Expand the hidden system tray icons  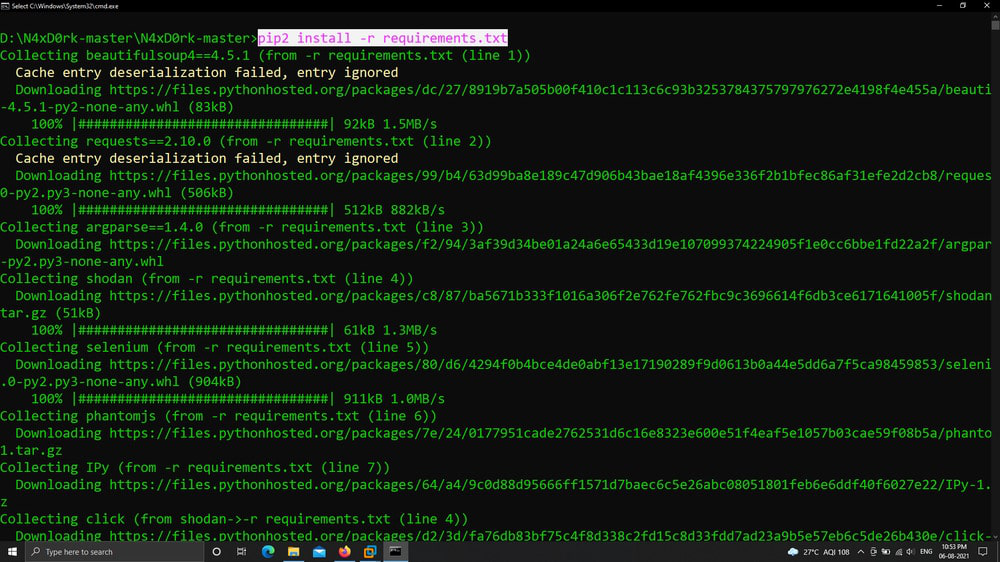click(861, 552)
